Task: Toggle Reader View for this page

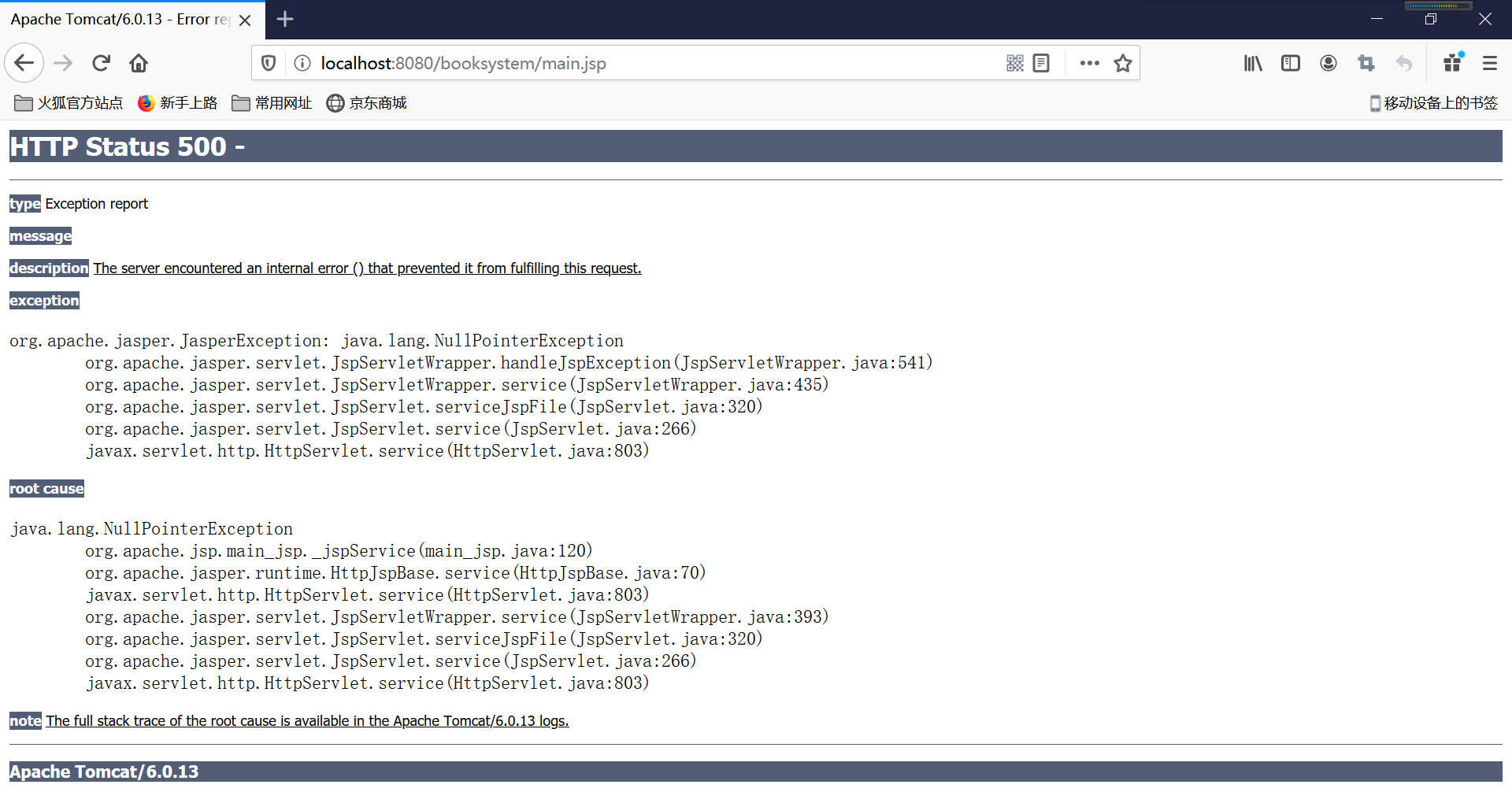Action: [x=1041, y=63]
